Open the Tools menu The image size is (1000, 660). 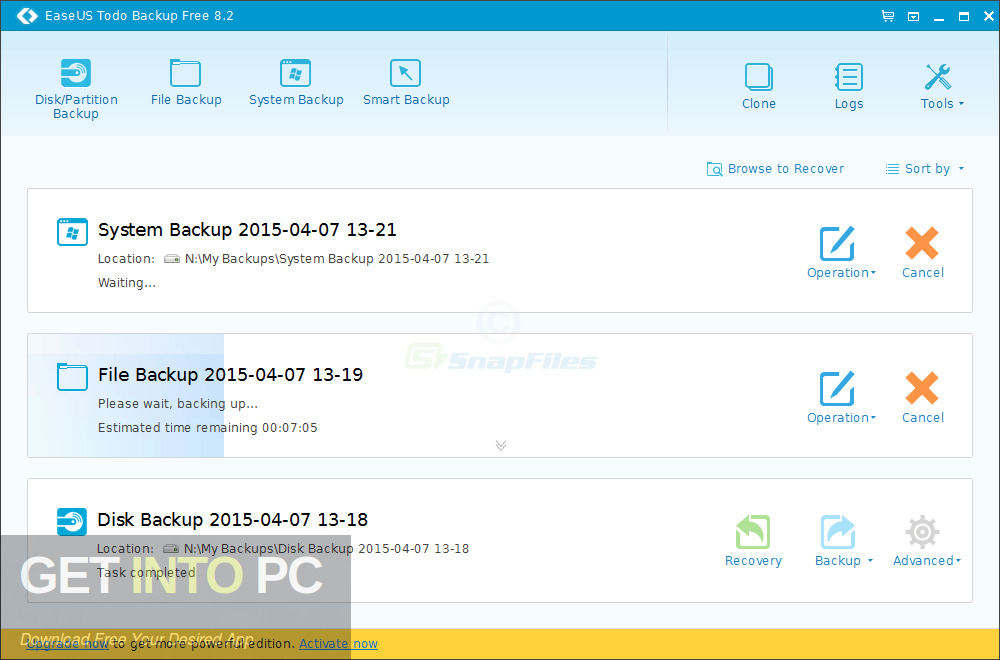coord(942,86)
